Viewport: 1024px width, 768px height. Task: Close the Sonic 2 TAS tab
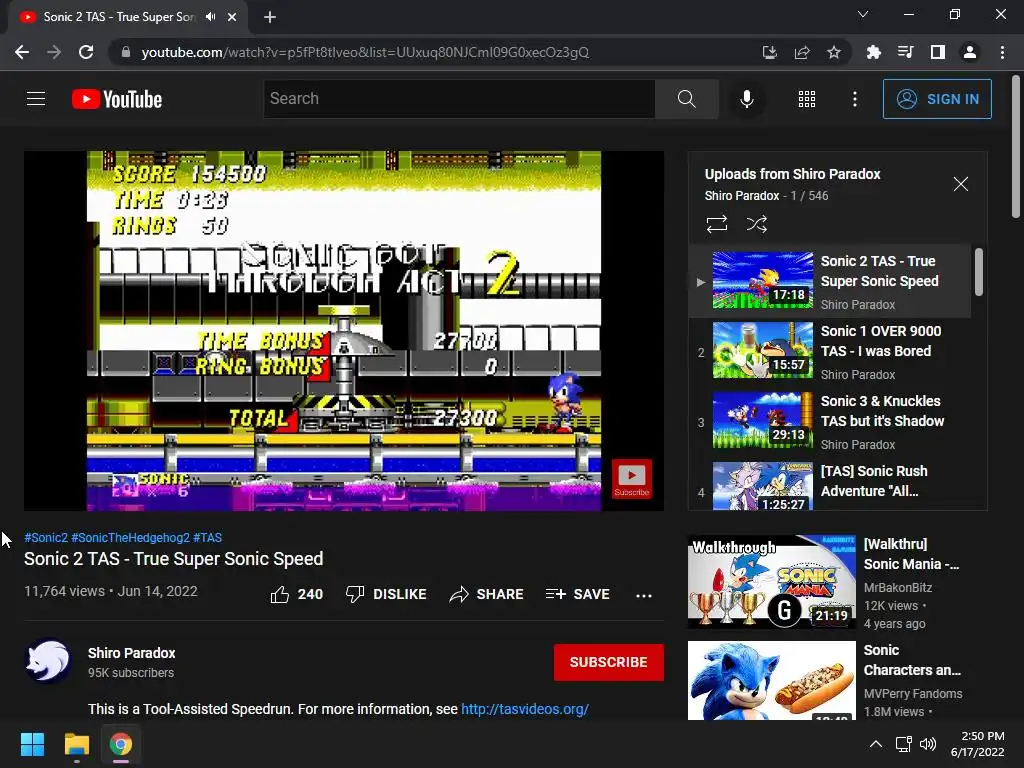232,17
